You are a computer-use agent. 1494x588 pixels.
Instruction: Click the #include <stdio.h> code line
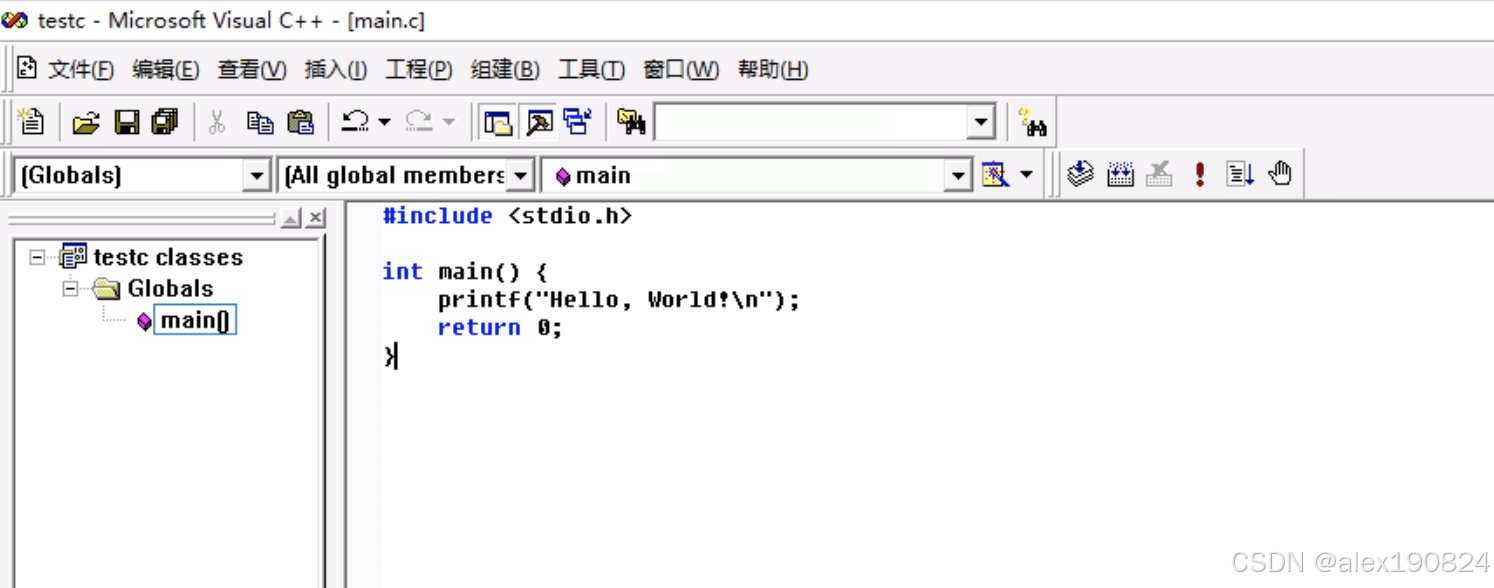coord(507,216)
